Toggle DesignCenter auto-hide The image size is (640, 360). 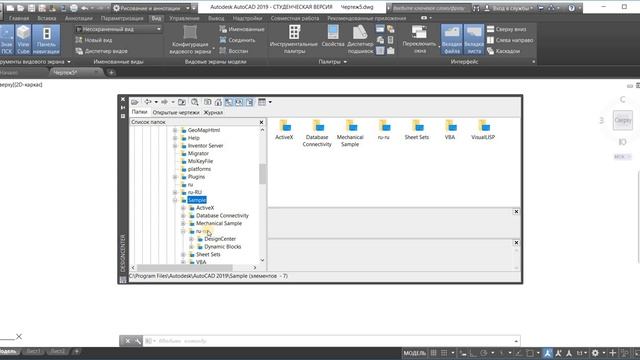click(123, 108)
